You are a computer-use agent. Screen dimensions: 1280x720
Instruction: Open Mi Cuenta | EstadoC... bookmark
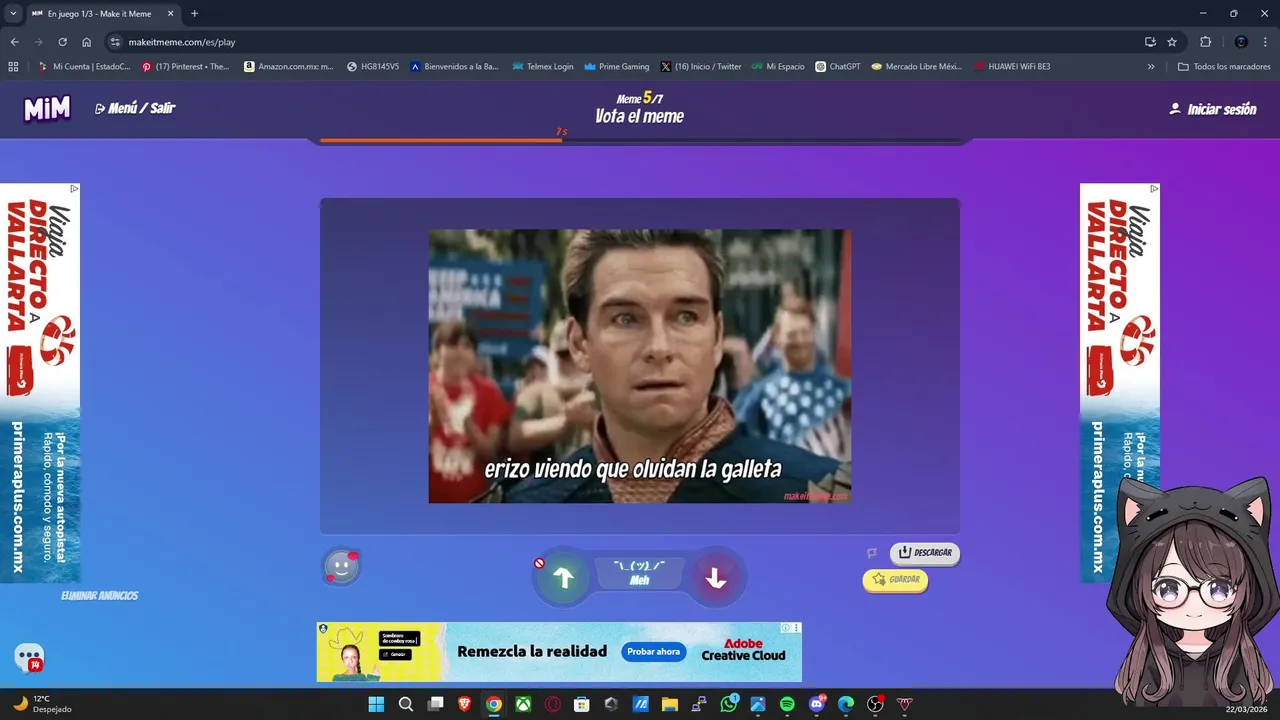(x=83, y=67)
